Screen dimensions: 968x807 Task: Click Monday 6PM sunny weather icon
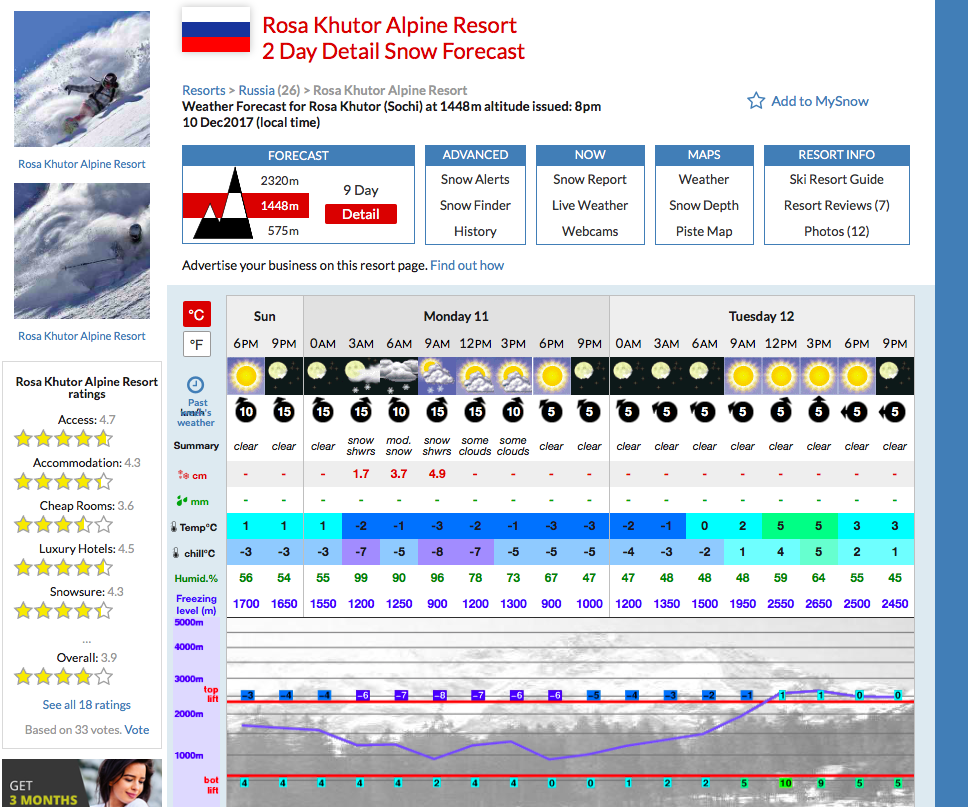[551, 376]
